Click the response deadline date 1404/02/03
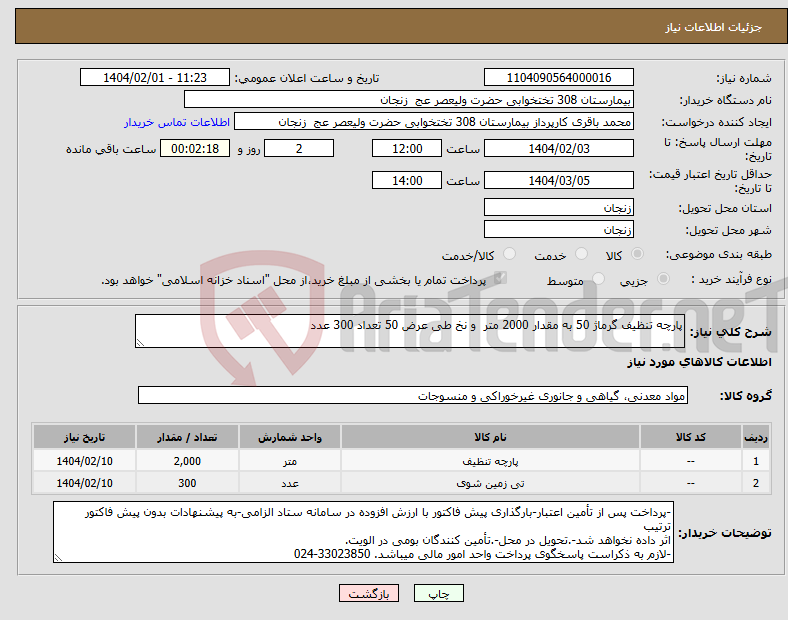 (x=558, y=148)
